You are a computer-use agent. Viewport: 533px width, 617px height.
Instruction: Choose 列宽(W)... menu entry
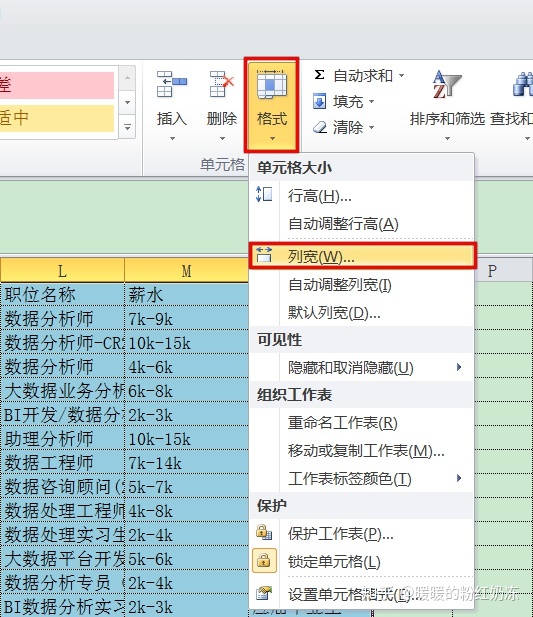pyautogui.click(x=362, y=256)
